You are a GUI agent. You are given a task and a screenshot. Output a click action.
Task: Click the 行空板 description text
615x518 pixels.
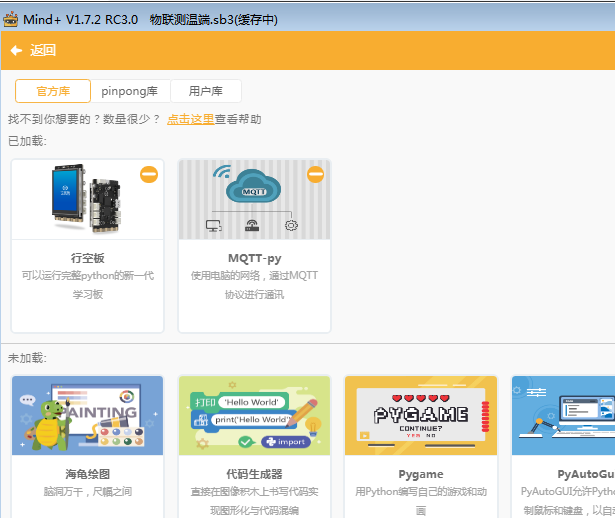(87, 285)
